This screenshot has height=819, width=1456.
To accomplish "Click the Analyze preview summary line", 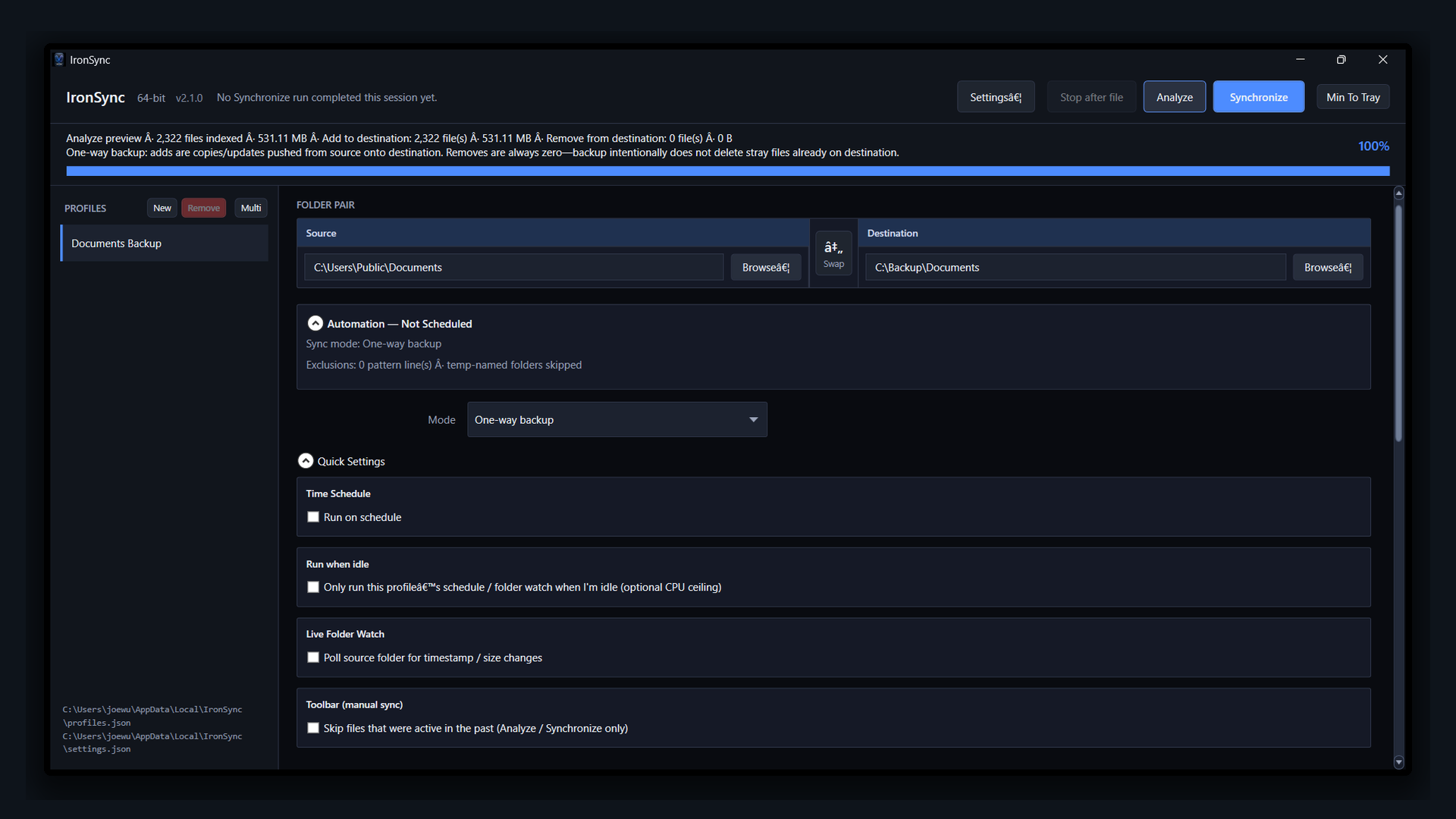I will tap(399, 138).
